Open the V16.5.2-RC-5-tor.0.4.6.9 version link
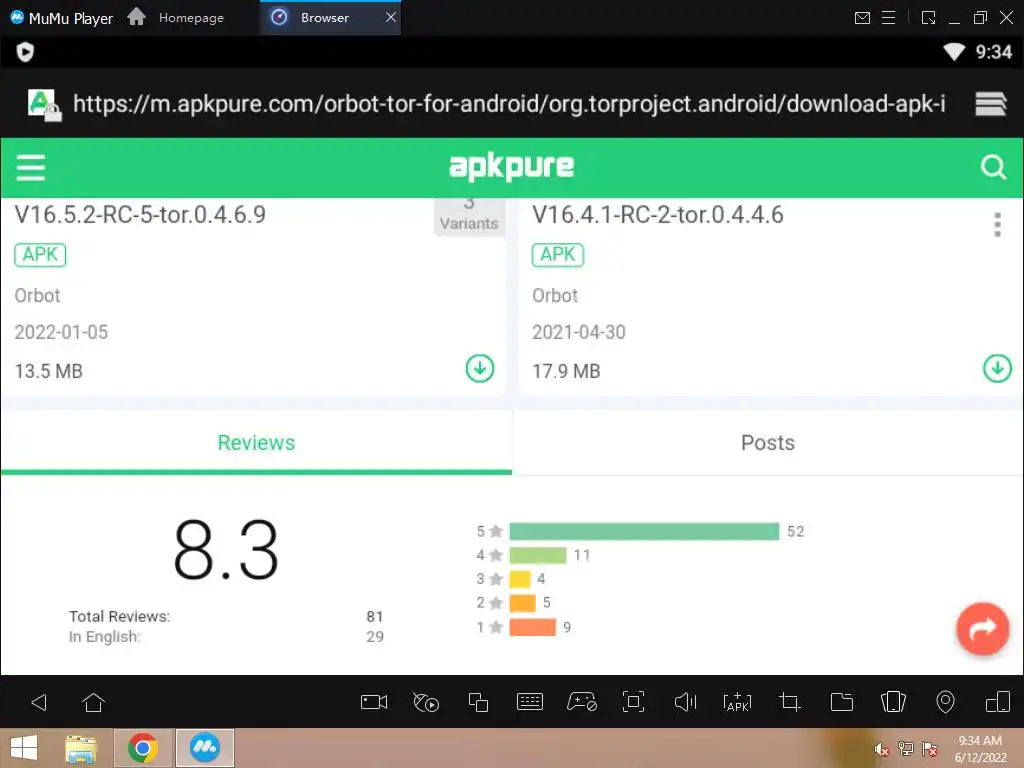Image resolution: width=1024 pixels, height=768 pixels. pos(140,215)
